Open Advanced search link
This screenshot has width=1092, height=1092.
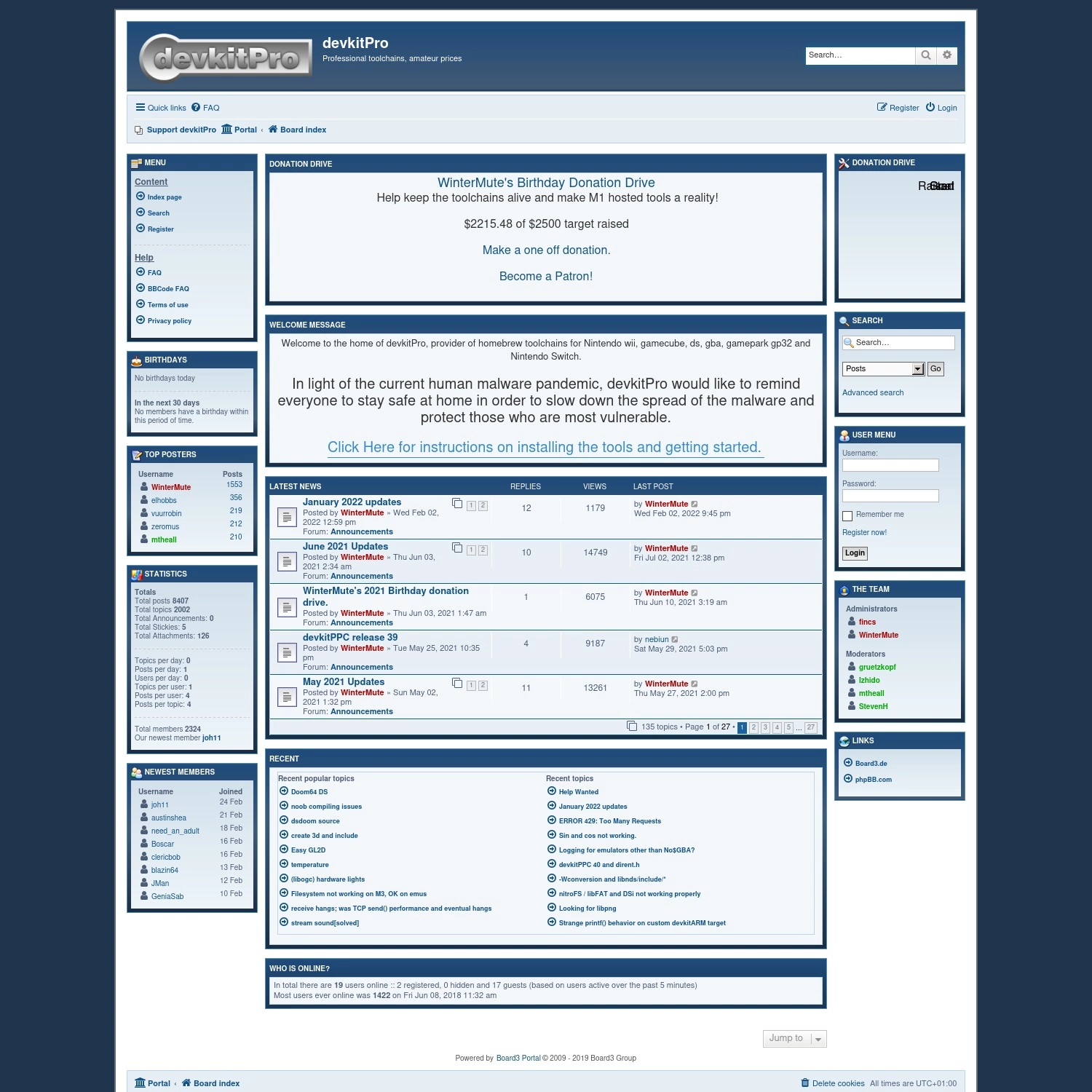(x=873, y=392)
